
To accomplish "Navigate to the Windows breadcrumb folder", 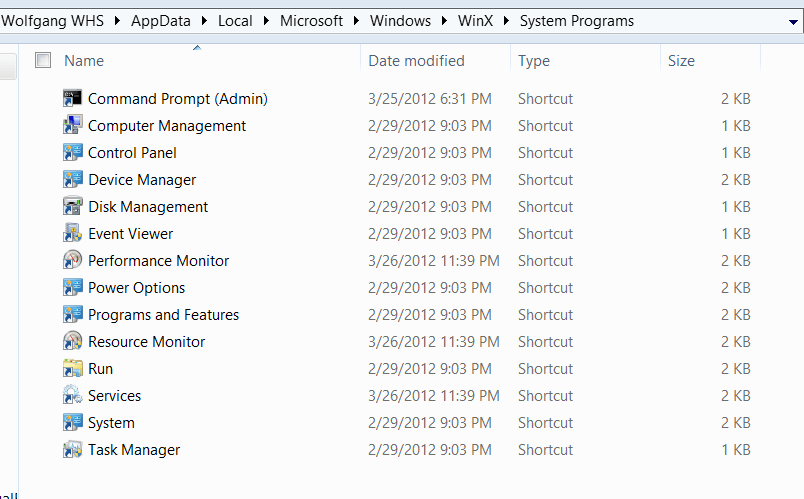I will (x=400, y=21).
